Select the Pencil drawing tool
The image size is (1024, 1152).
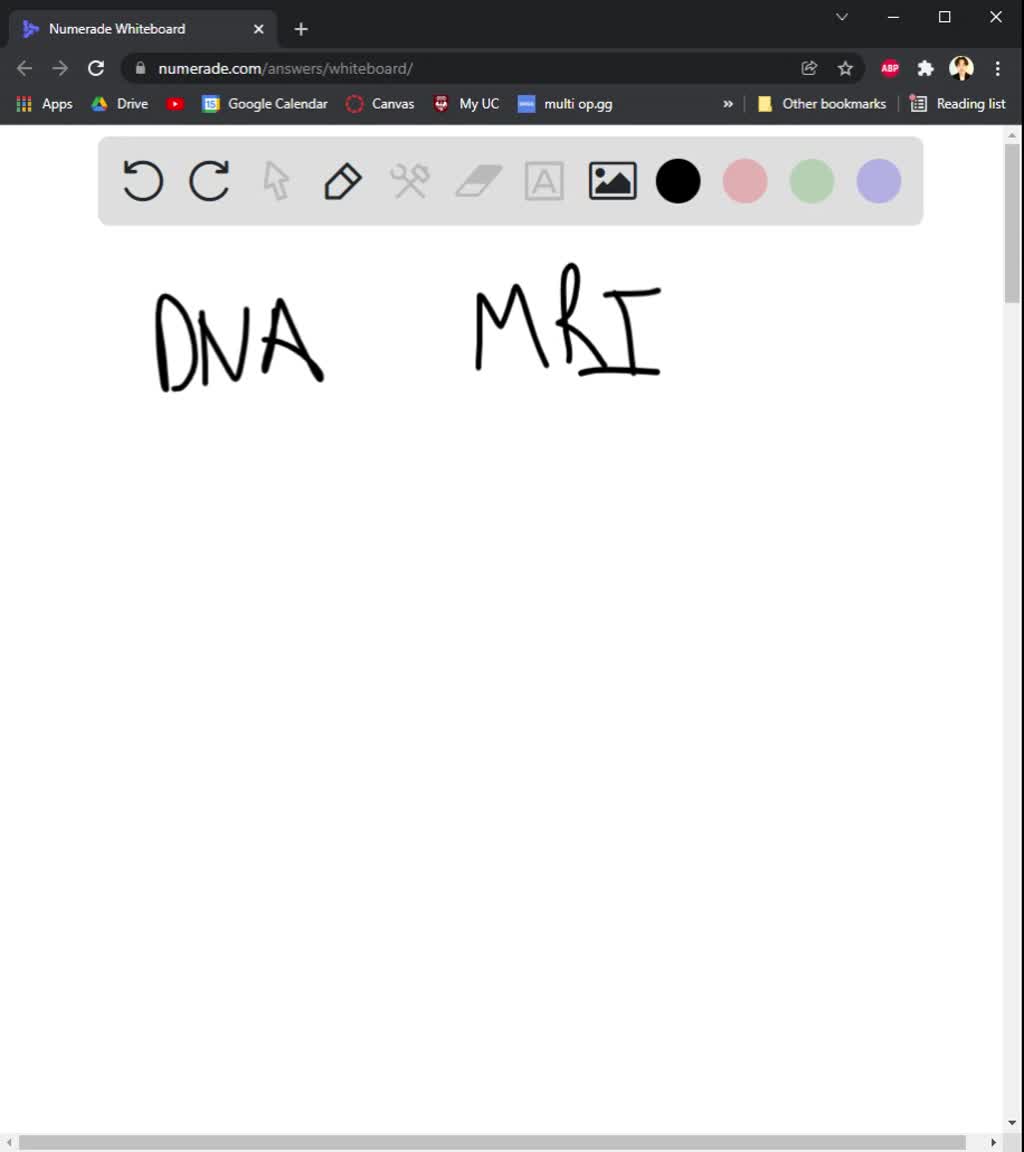point(342,181)
